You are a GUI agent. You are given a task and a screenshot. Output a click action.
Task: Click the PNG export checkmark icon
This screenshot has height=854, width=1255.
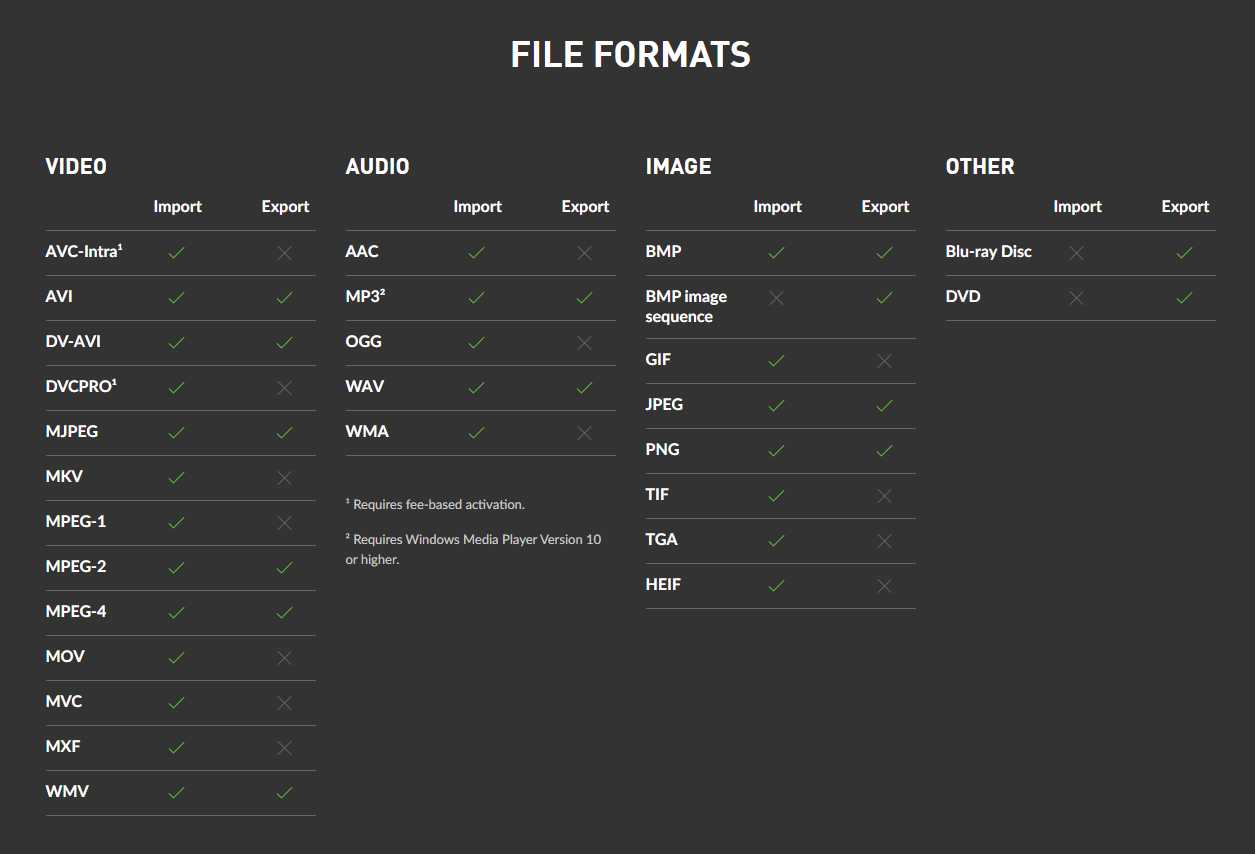pos(885,451)
